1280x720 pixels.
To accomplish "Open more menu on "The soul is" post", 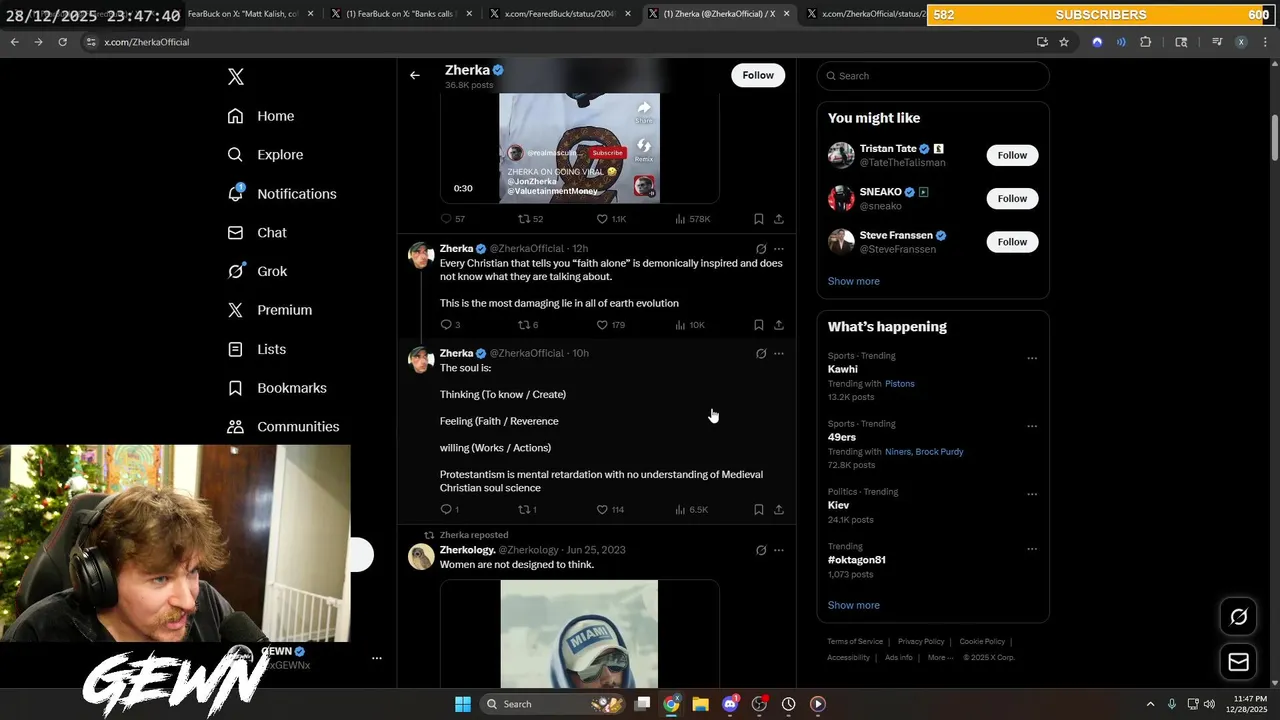I will click(779, 354).
